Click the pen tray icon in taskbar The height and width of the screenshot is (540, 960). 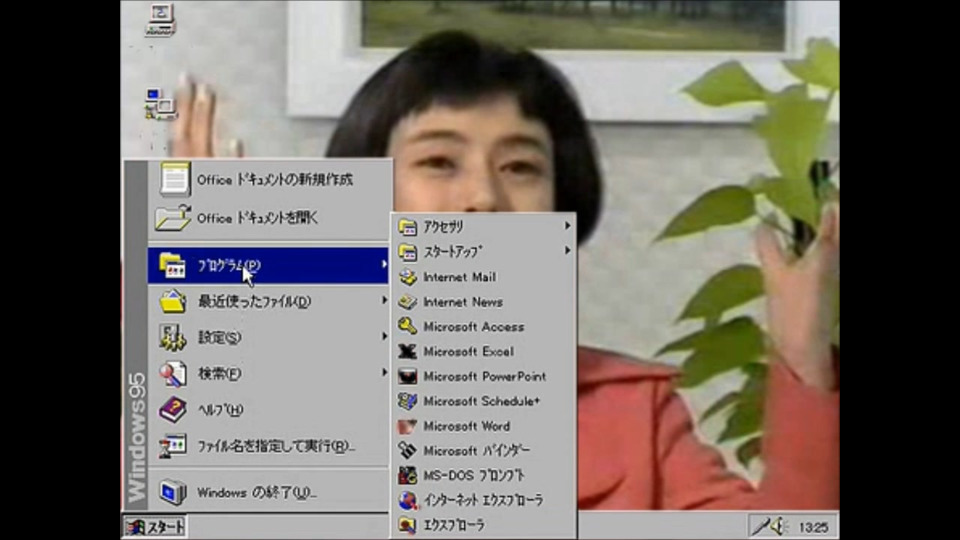click(762, 526)
